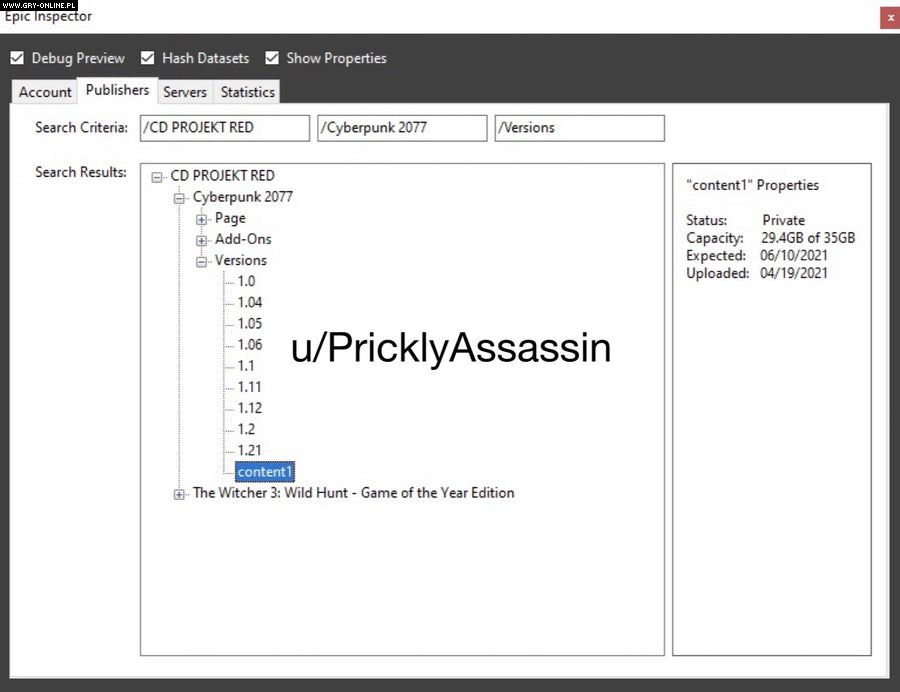Screen dimensions: 900x692
Task: Expand the Add-Ons node
Action: coord(201,240)
